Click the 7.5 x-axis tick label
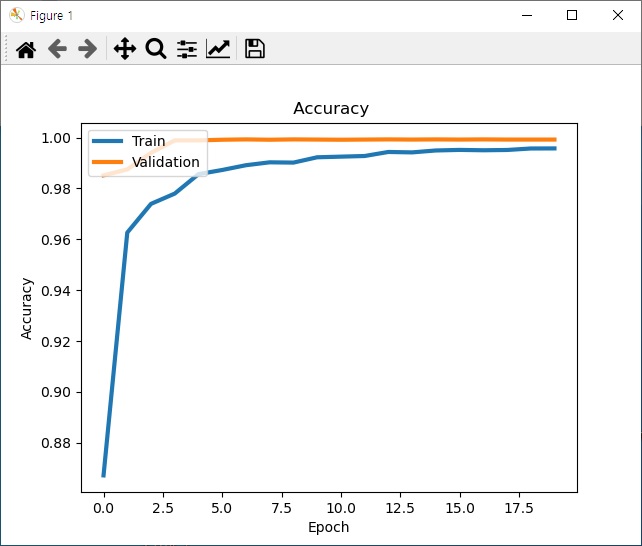Viewport: 642px width, 546px height. pyautogui.click(x=282, y=508)
